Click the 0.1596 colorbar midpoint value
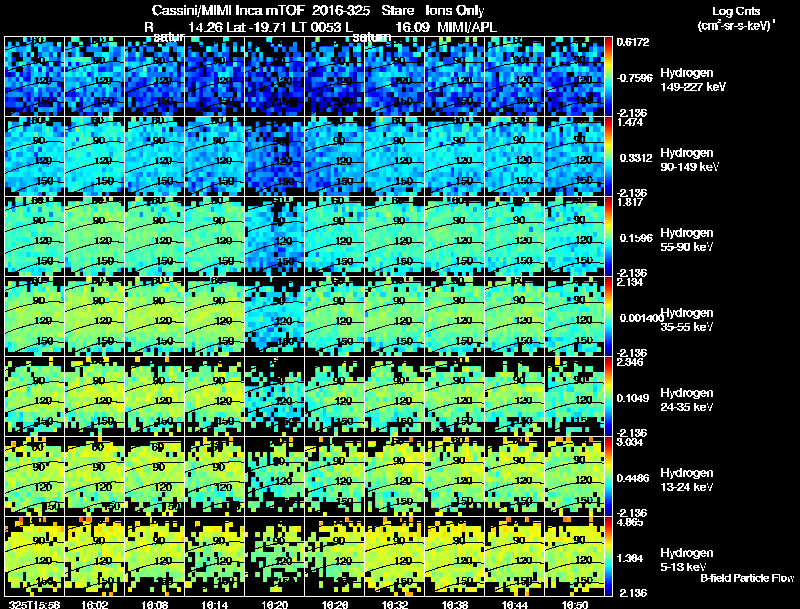800x609 pixels. 634,238
